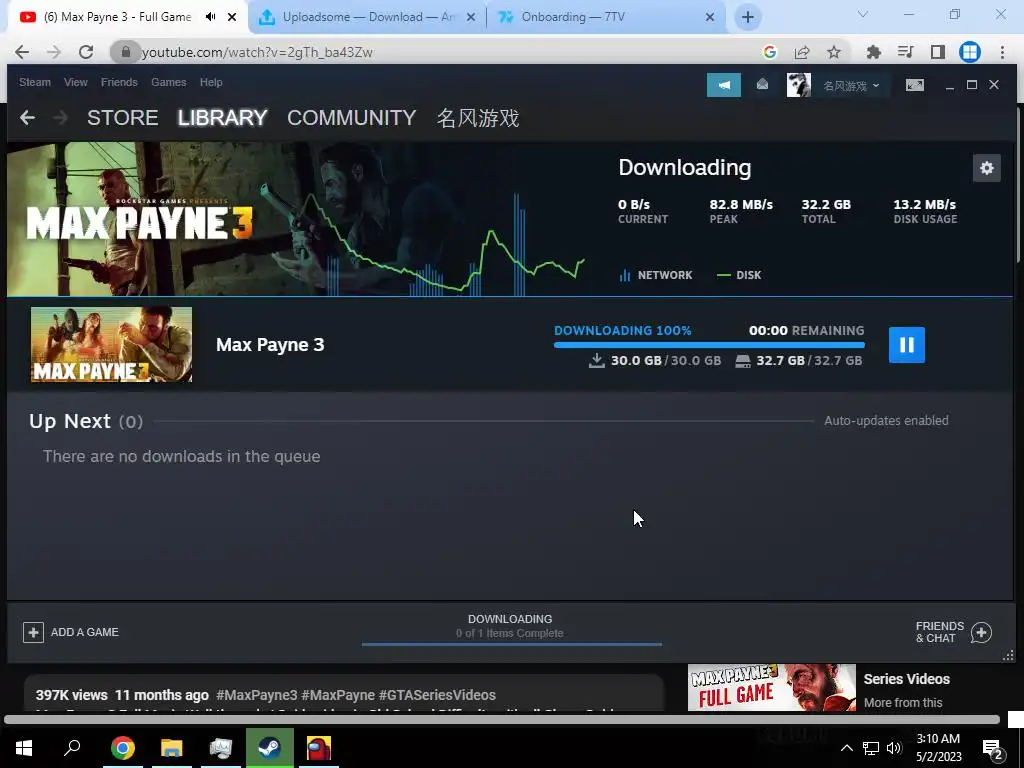Click the FRIENDS & CHAT label

(x=939, y=632)
